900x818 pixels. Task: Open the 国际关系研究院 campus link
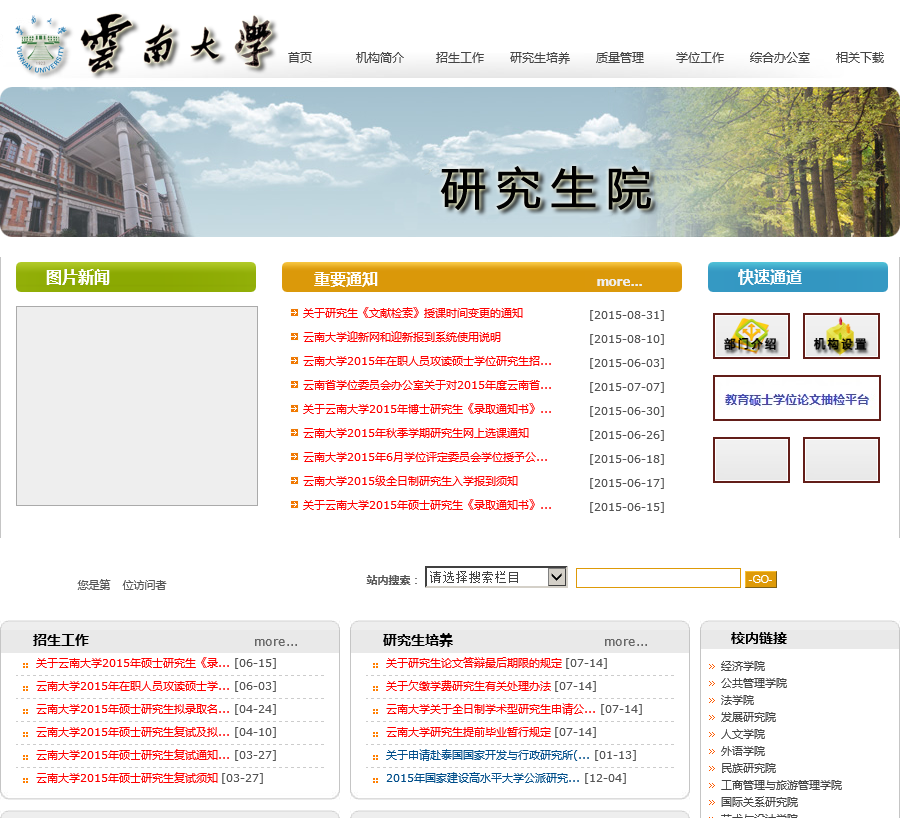759,801
